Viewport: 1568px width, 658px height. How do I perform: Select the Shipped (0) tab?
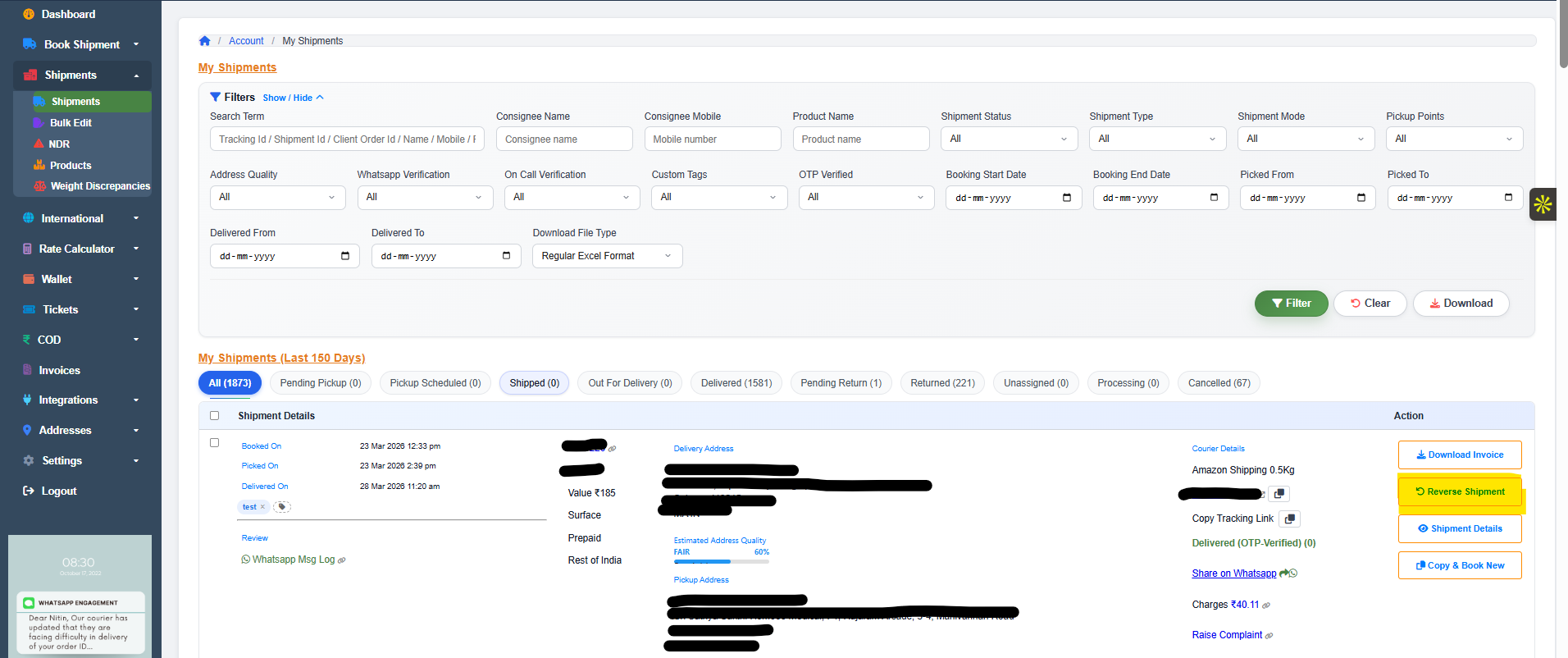tap(535, 383)
